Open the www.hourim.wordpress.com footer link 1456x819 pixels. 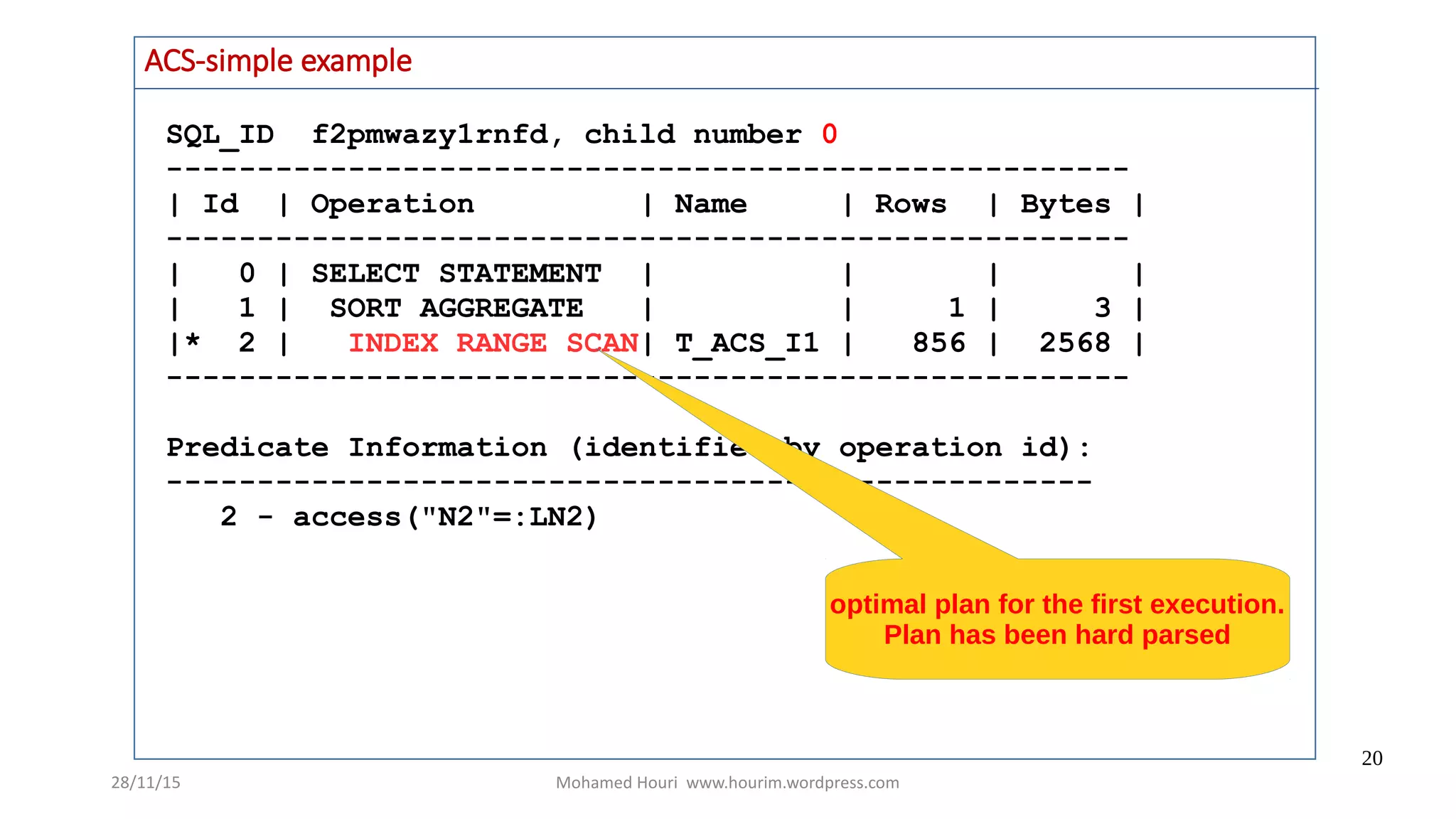pos(793,783)
